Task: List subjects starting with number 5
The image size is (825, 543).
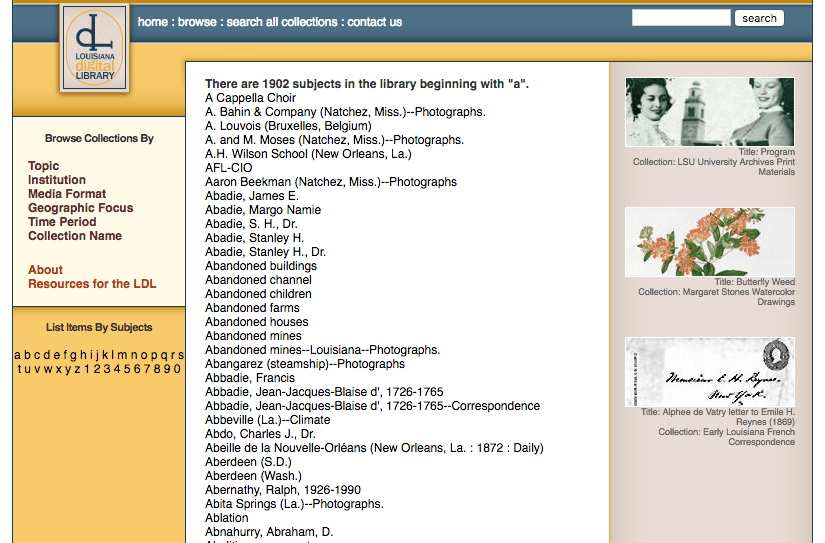Action: (127, 369)
